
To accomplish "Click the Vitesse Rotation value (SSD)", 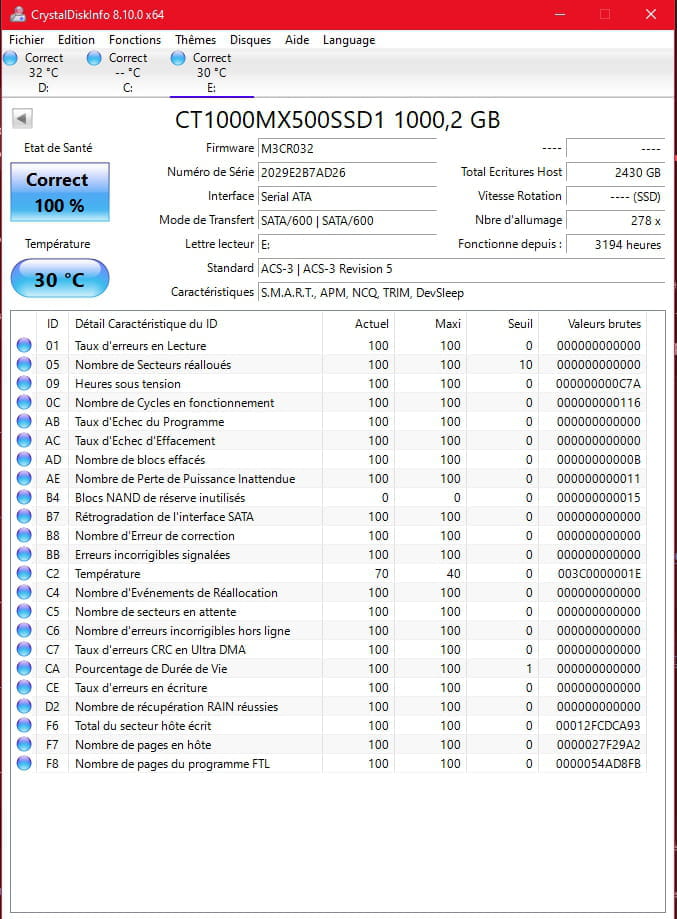I will point(615,196).
